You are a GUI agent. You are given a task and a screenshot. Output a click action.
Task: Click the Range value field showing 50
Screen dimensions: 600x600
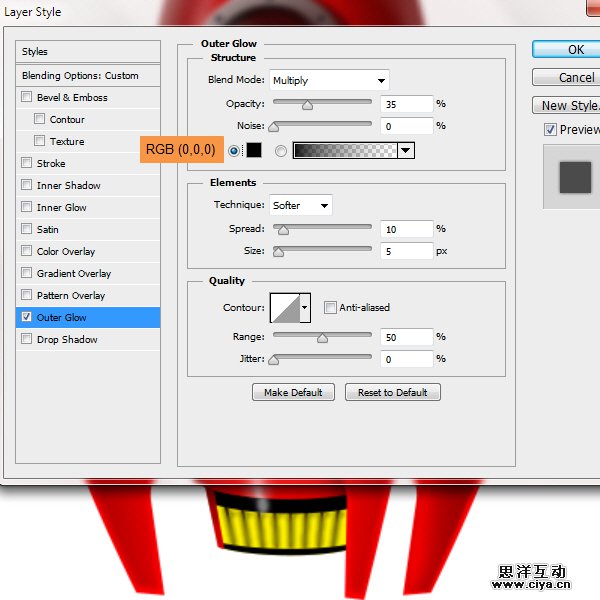click(x=407, y=337)
